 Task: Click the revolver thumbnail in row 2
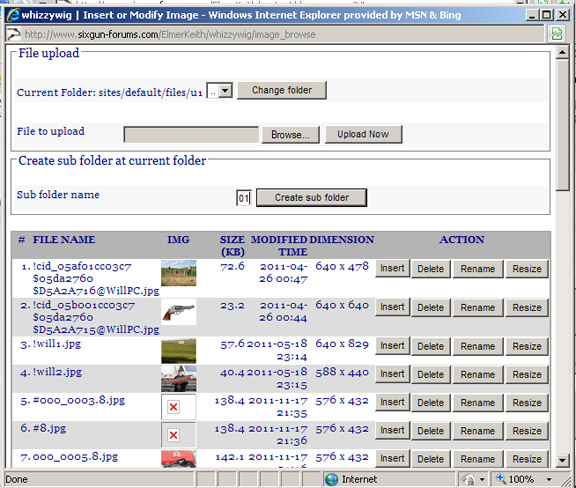click(179, 312)
